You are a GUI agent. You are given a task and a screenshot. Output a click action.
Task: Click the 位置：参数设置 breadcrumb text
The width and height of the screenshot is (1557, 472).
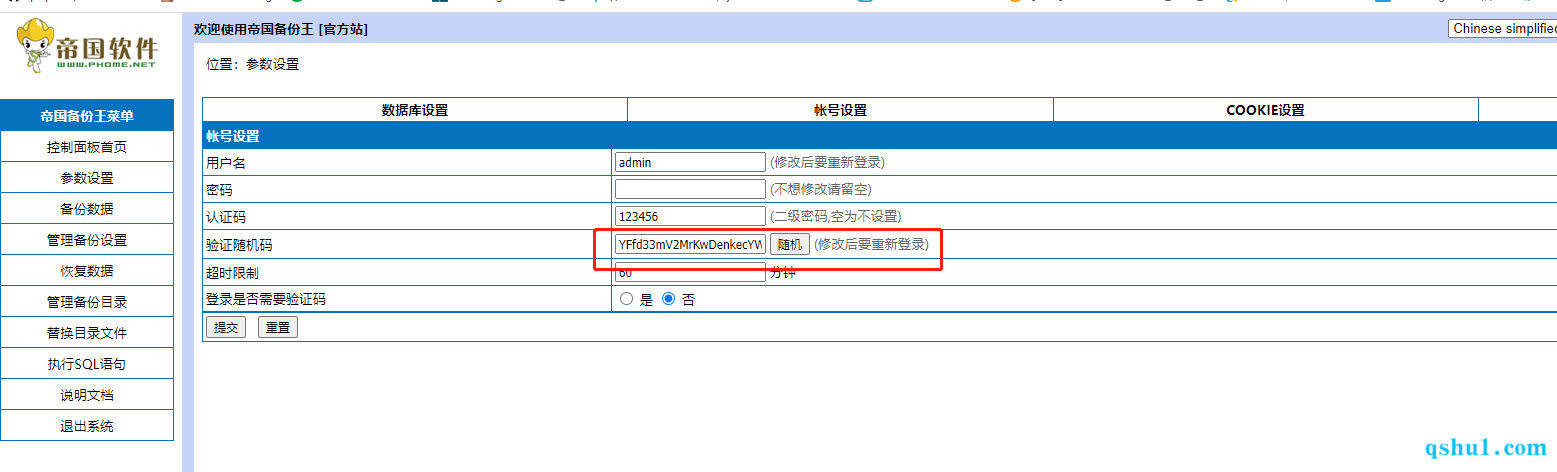(x=252, y=64)
